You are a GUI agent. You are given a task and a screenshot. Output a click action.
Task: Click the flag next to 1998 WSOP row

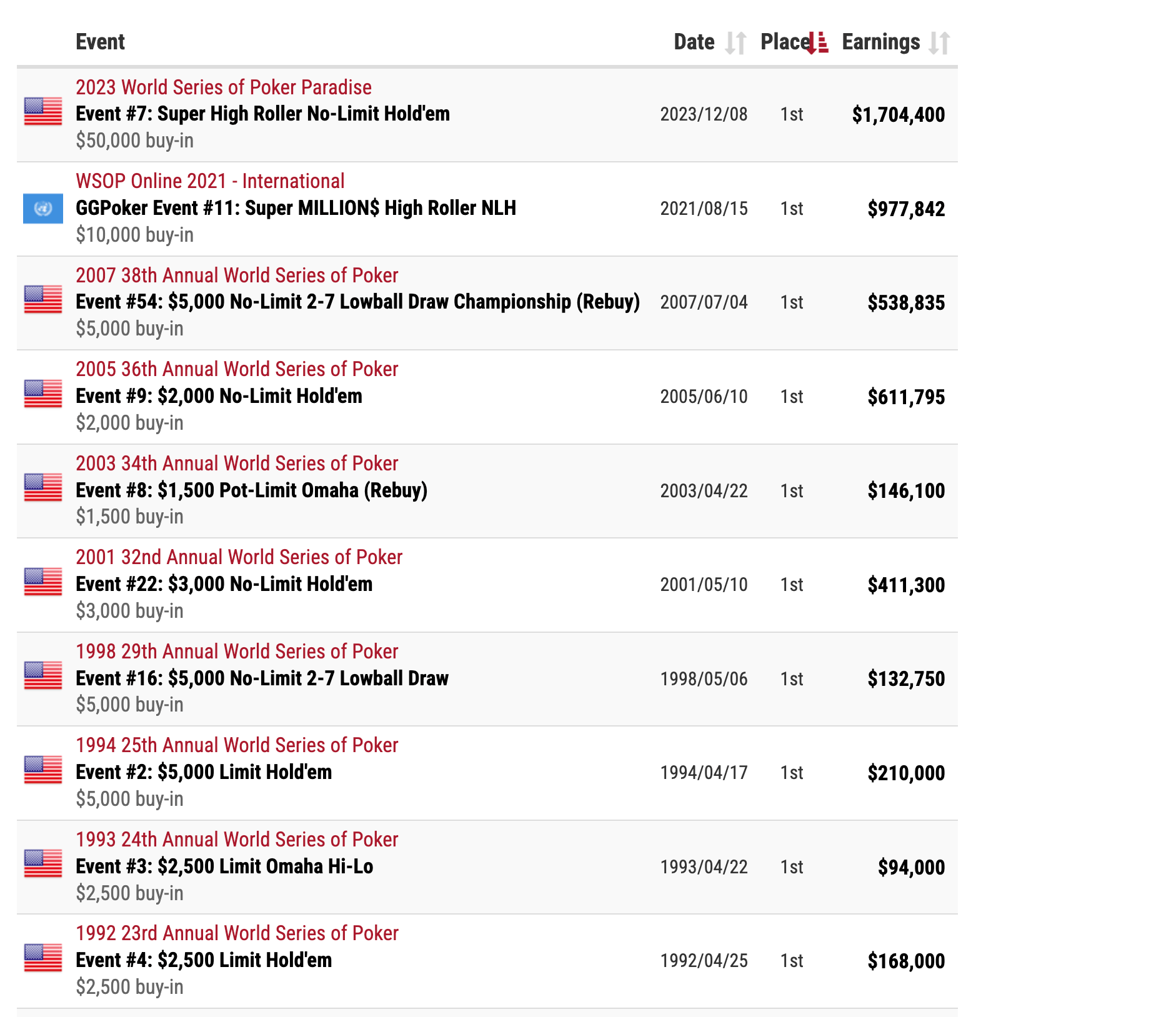click(x=43, y=677)
